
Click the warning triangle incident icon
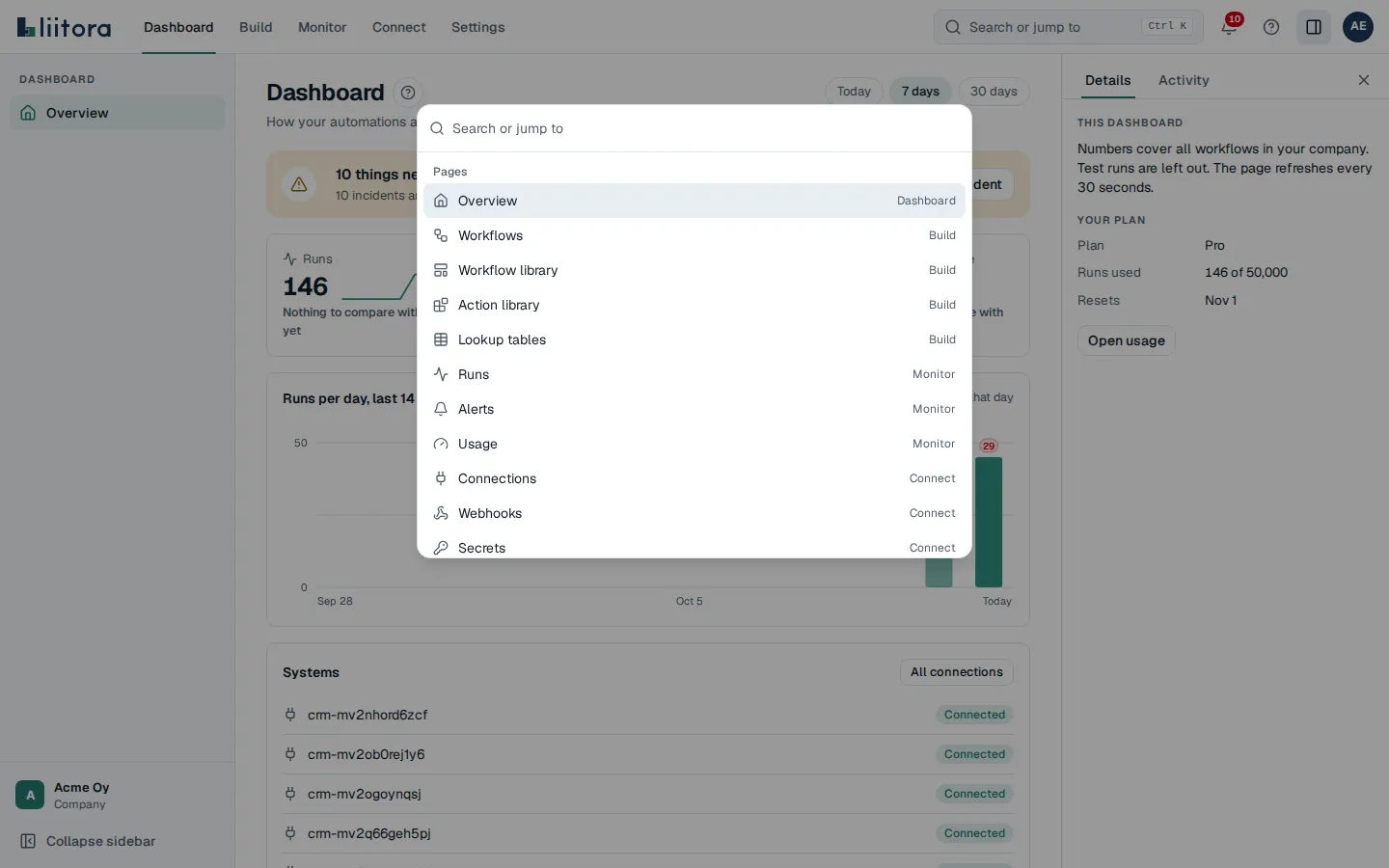tap(299, 184)
